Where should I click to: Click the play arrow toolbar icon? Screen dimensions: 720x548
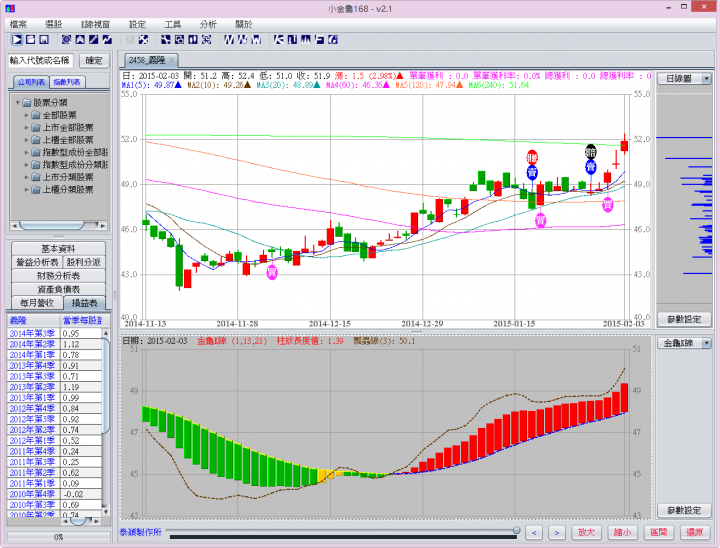(17, 40)
